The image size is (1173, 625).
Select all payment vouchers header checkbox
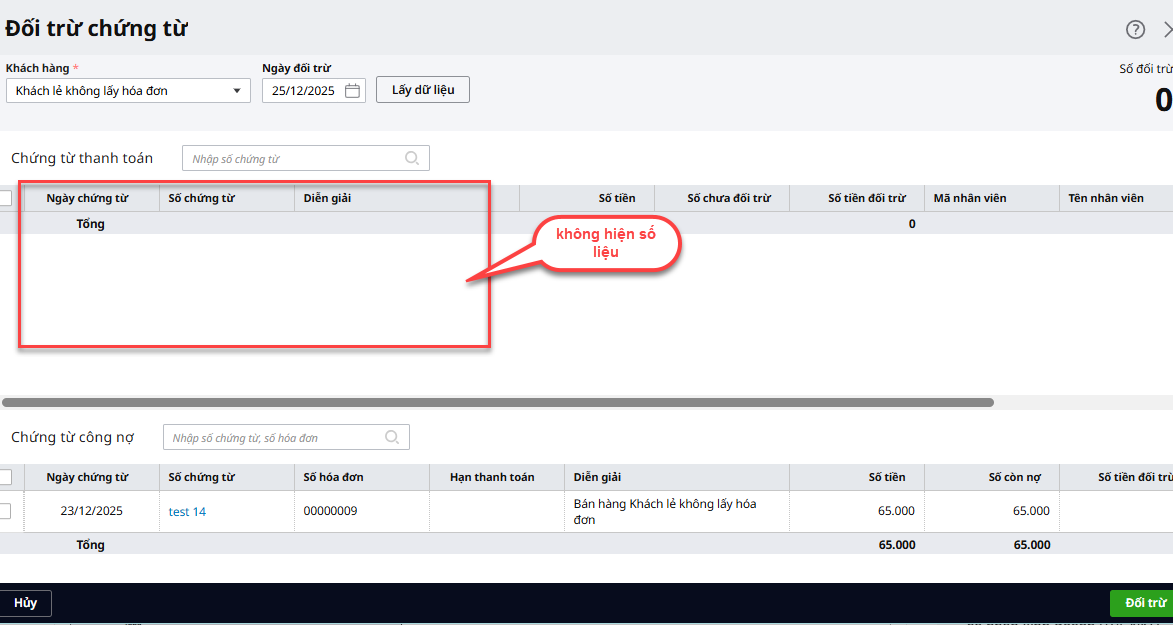click(5, 198)
